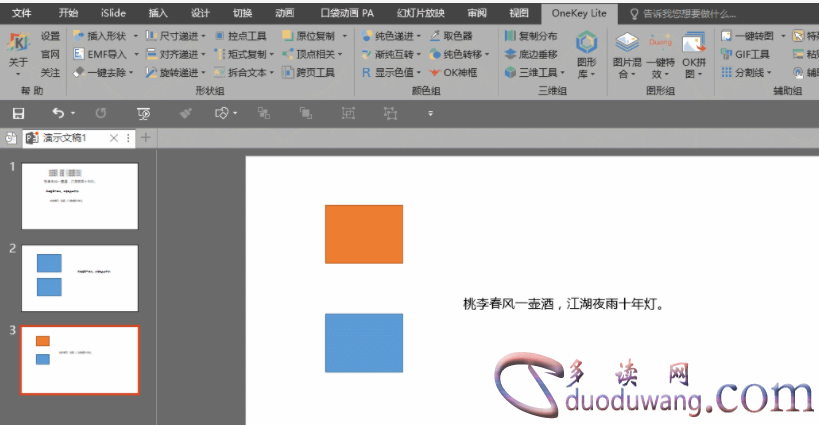819x425 pixels.
Task: Select slide 2 thumbnail
Action: tap(80, 277)
